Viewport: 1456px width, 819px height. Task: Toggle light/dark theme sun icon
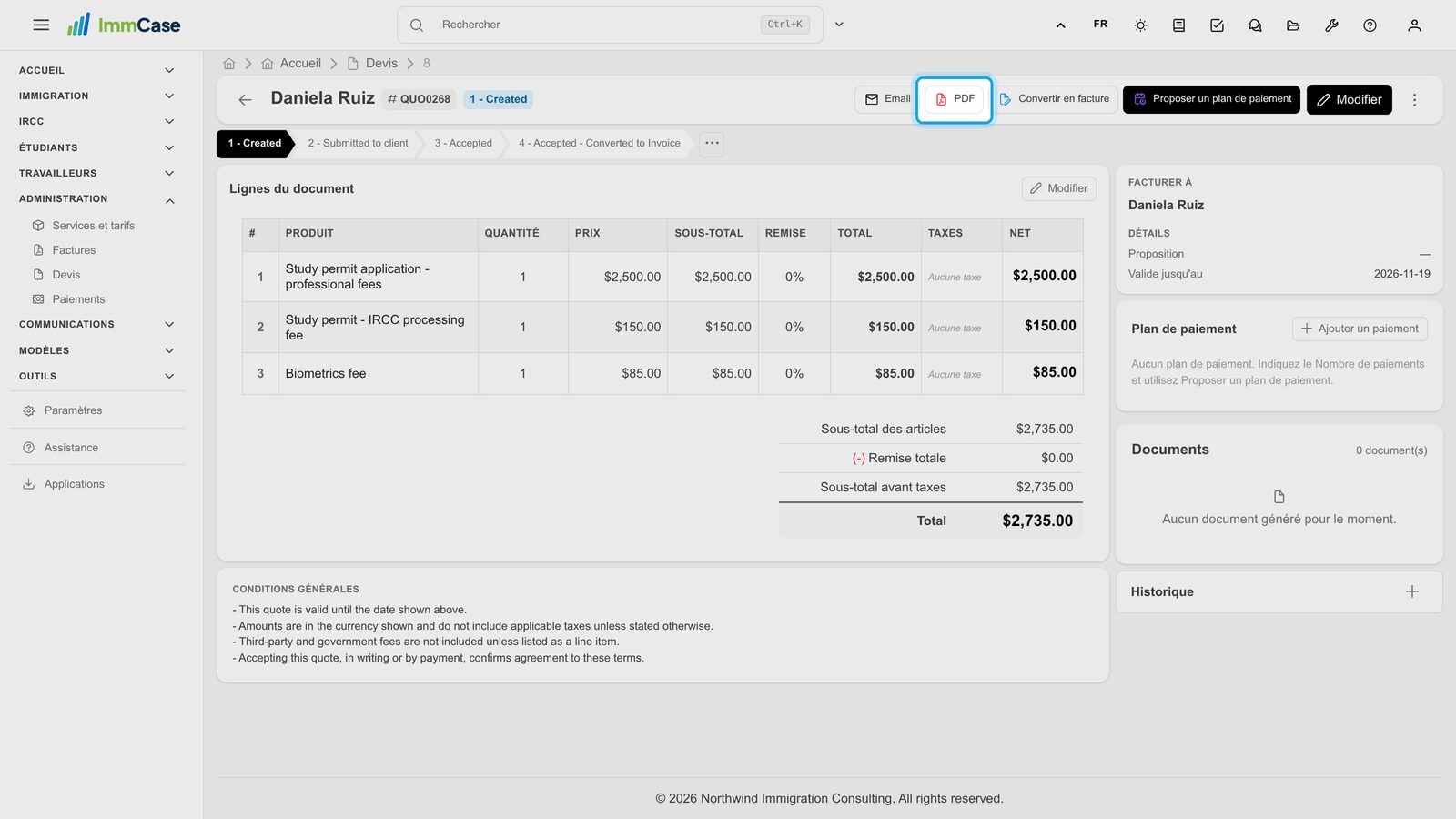1140,25
